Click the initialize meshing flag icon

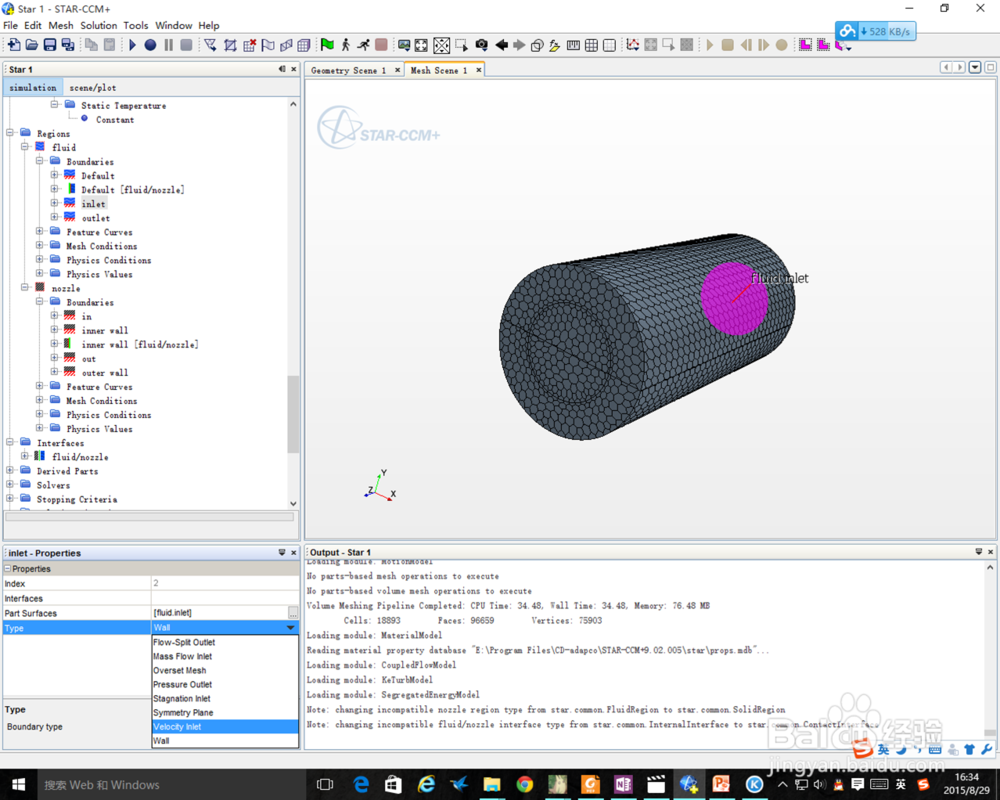click(268, 45)
